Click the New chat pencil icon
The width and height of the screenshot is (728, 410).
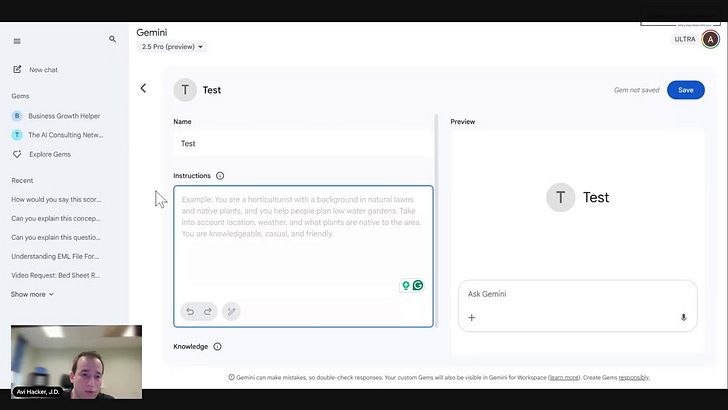(17, 70)
